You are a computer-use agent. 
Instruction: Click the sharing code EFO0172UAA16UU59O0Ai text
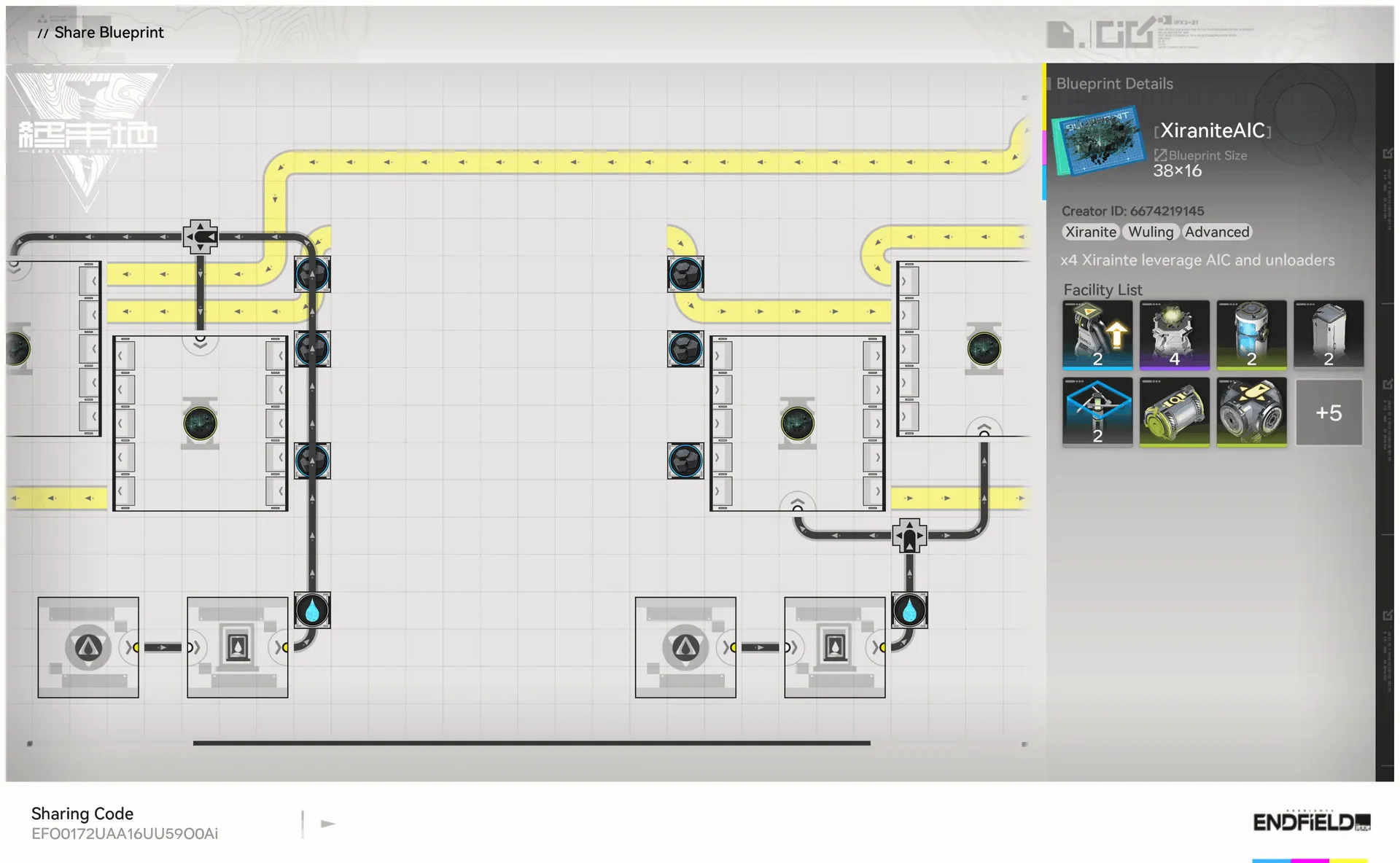(x=125, y=833)
